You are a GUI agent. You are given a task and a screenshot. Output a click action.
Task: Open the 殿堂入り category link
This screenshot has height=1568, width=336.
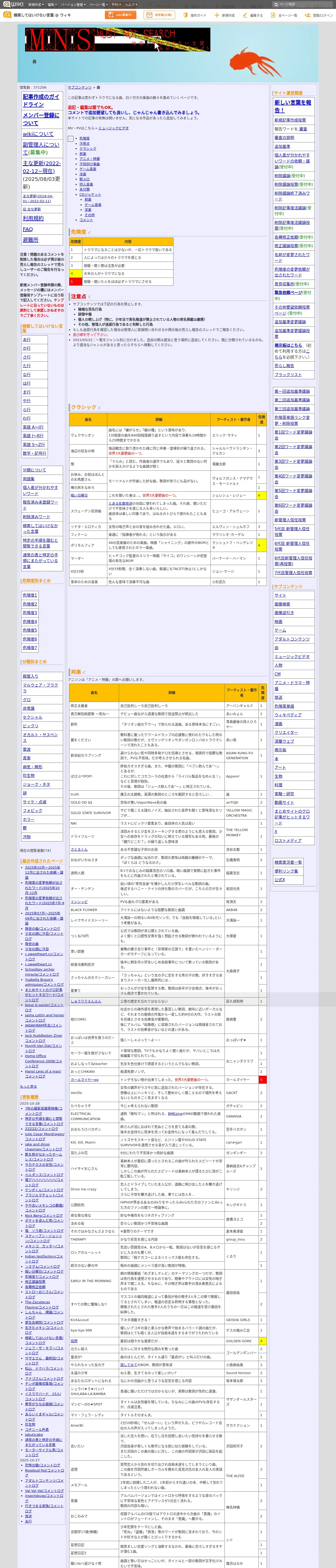click(x=31, y=676)
